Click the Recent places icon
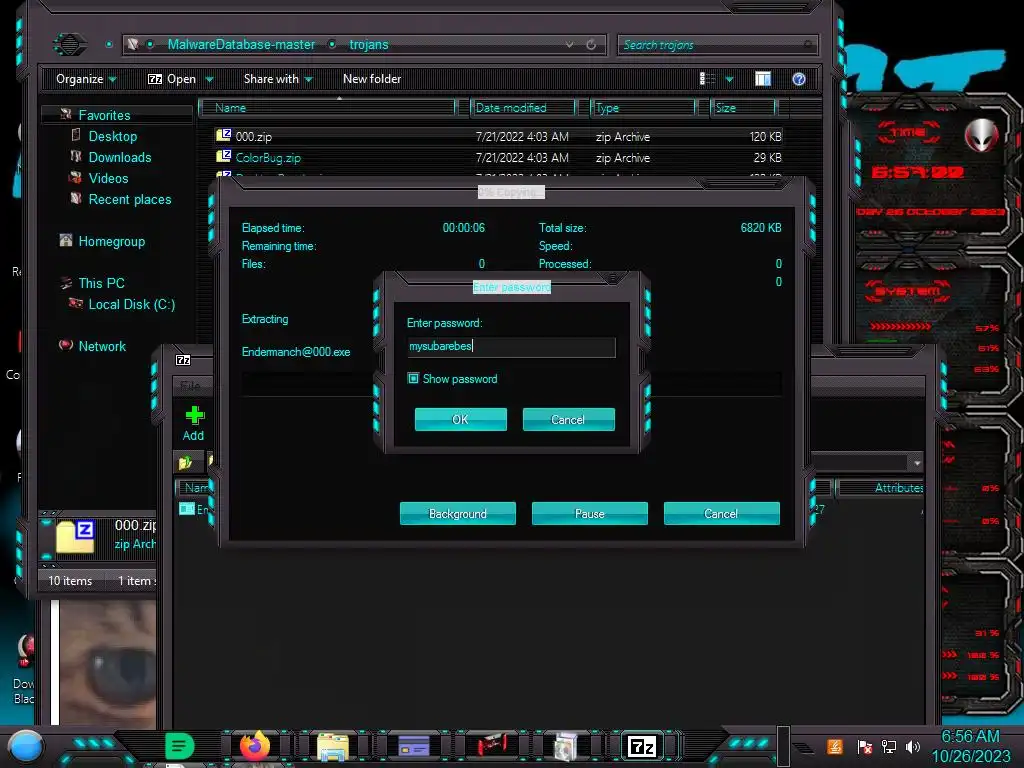 [76, 199]
